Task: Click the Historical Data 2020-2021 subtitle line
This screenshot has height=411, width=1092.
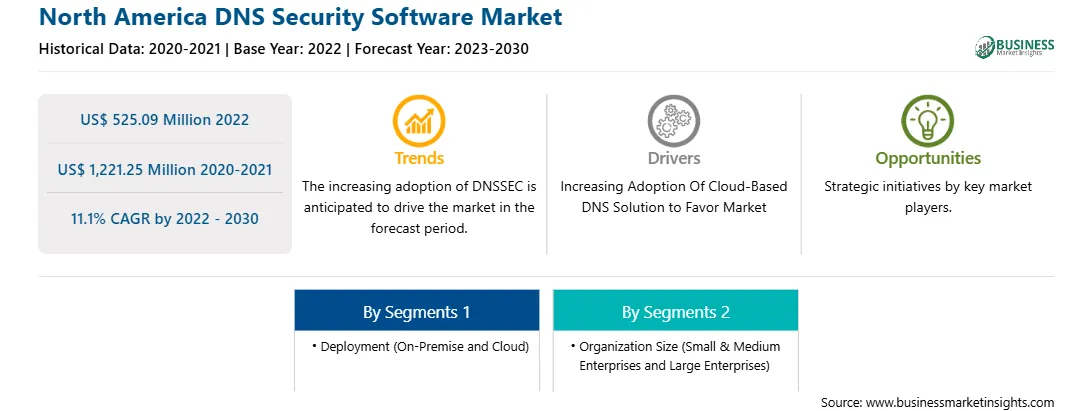Action: pos(283,50)
